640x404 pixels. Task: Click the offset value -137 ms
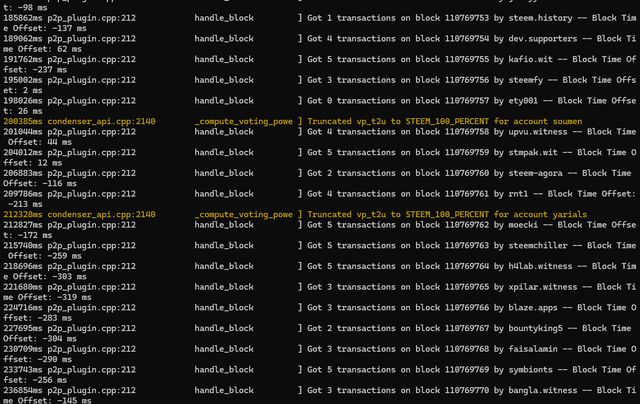click(x=71, y=29)
